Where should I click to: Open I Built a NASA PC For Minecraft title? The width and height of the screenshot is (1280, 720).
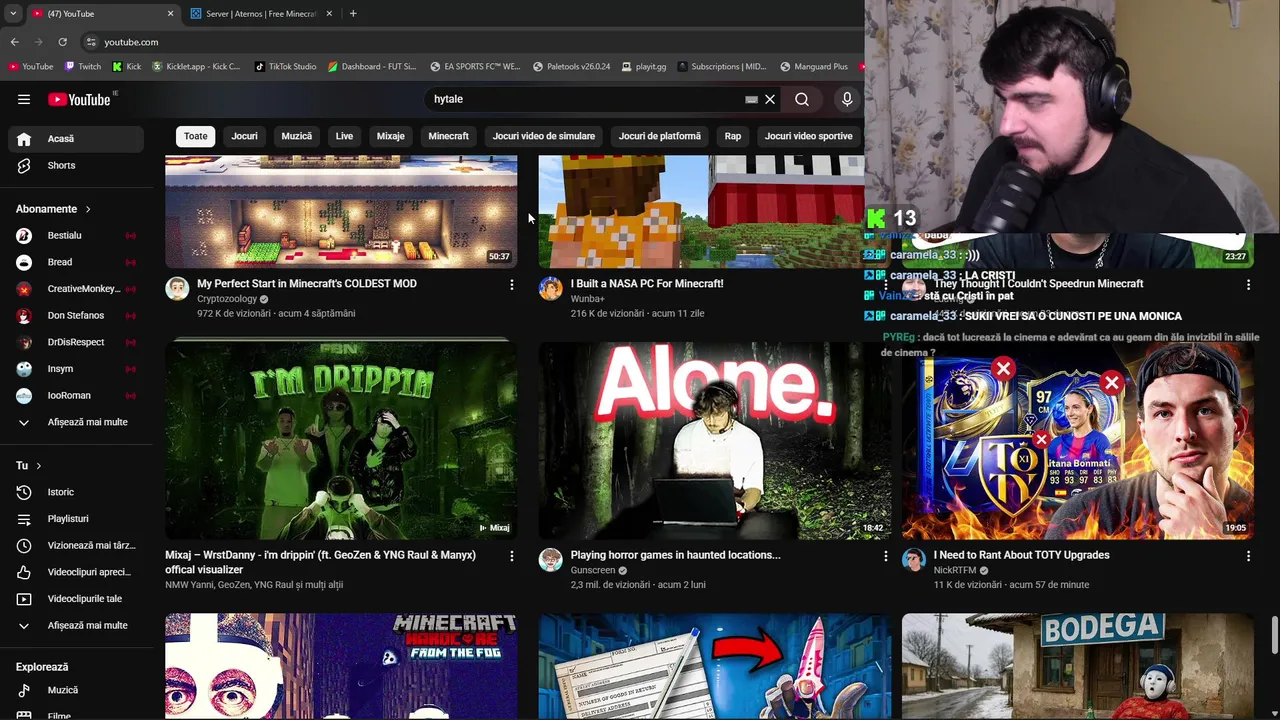click(647, 284)
